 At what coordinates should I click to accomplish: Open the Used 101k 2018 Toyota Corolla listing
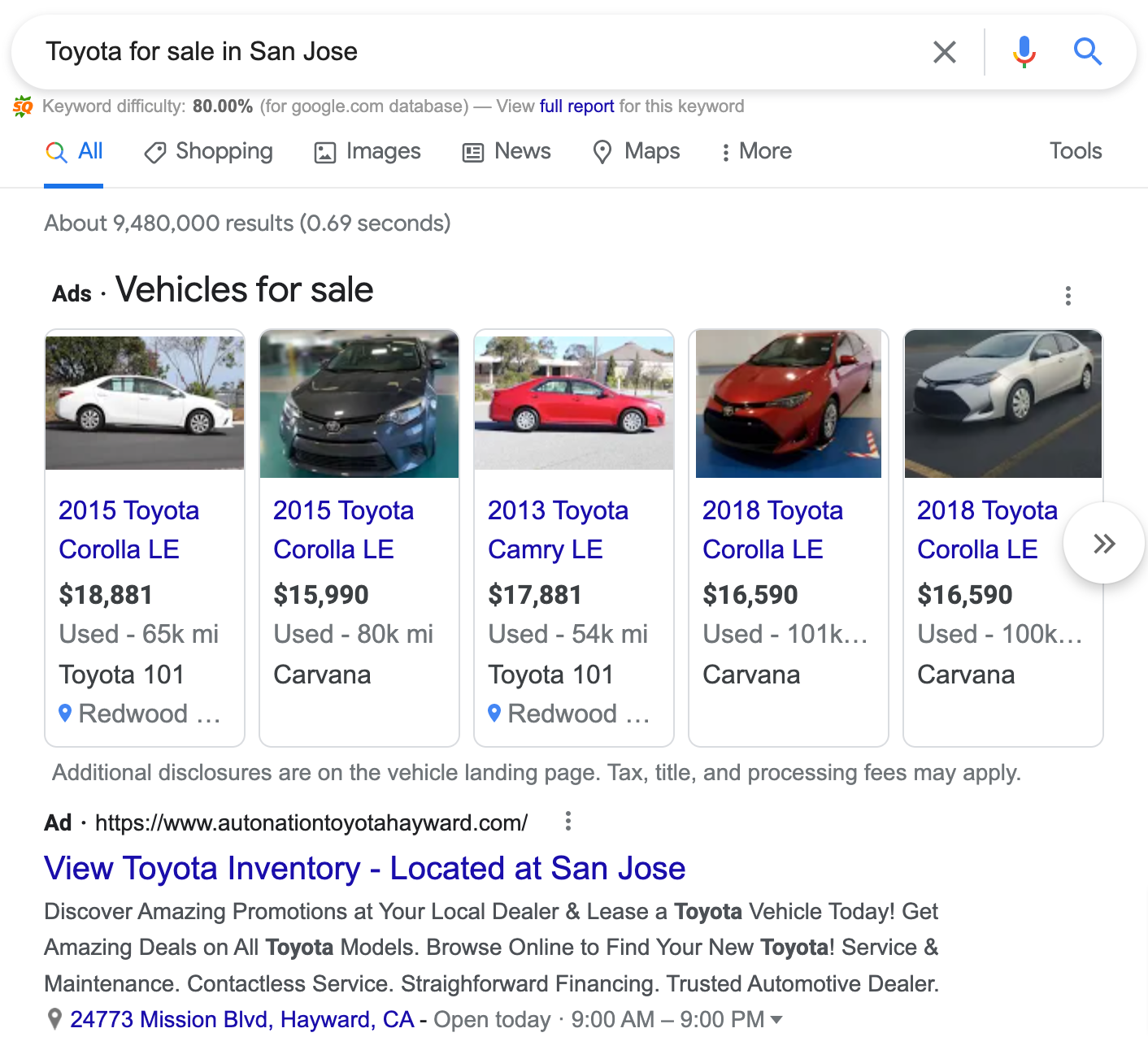click(x=773, y=530)
